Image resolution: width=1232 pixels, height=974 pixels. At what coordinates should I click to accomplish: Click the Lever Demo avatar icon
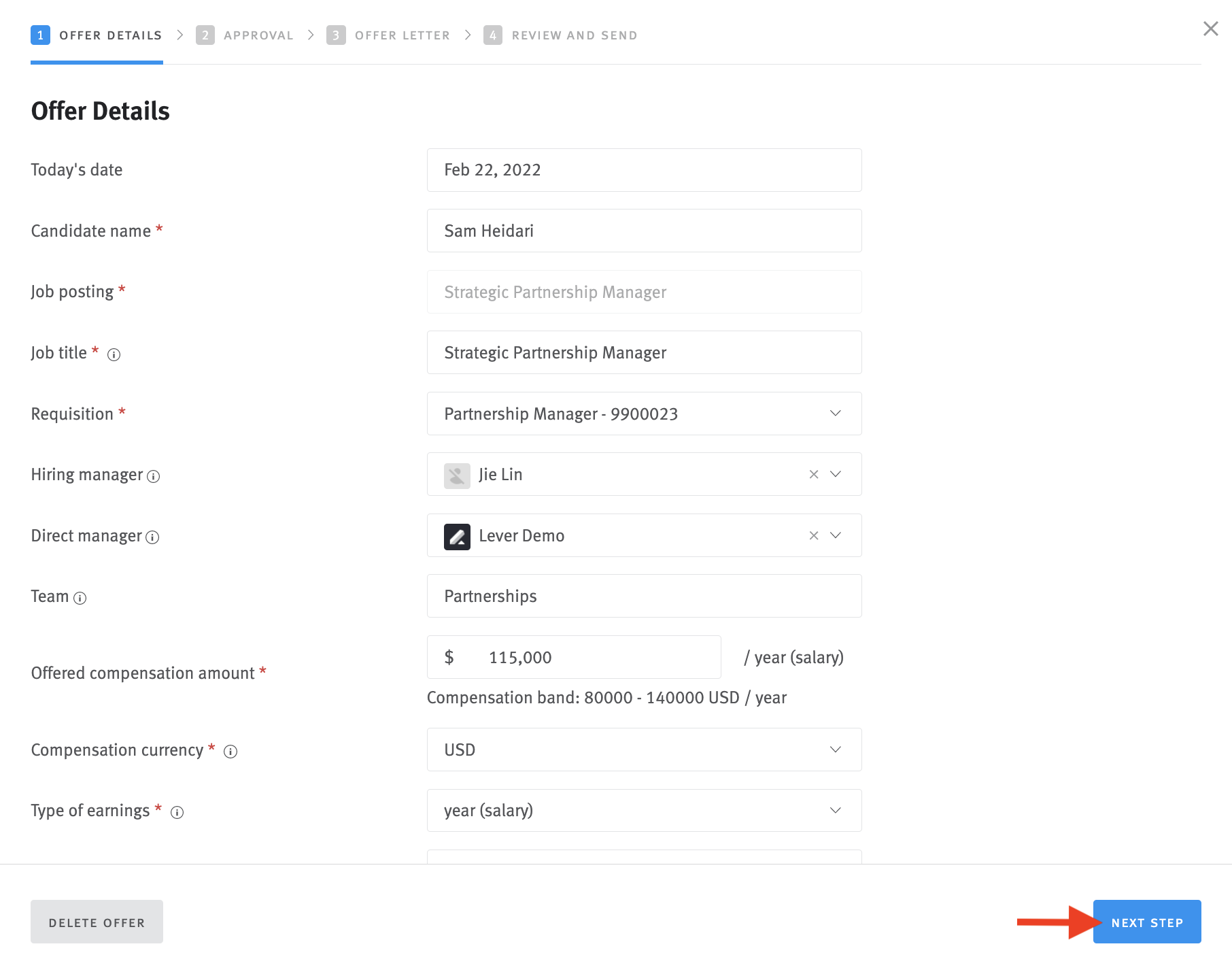coord(456,535)
